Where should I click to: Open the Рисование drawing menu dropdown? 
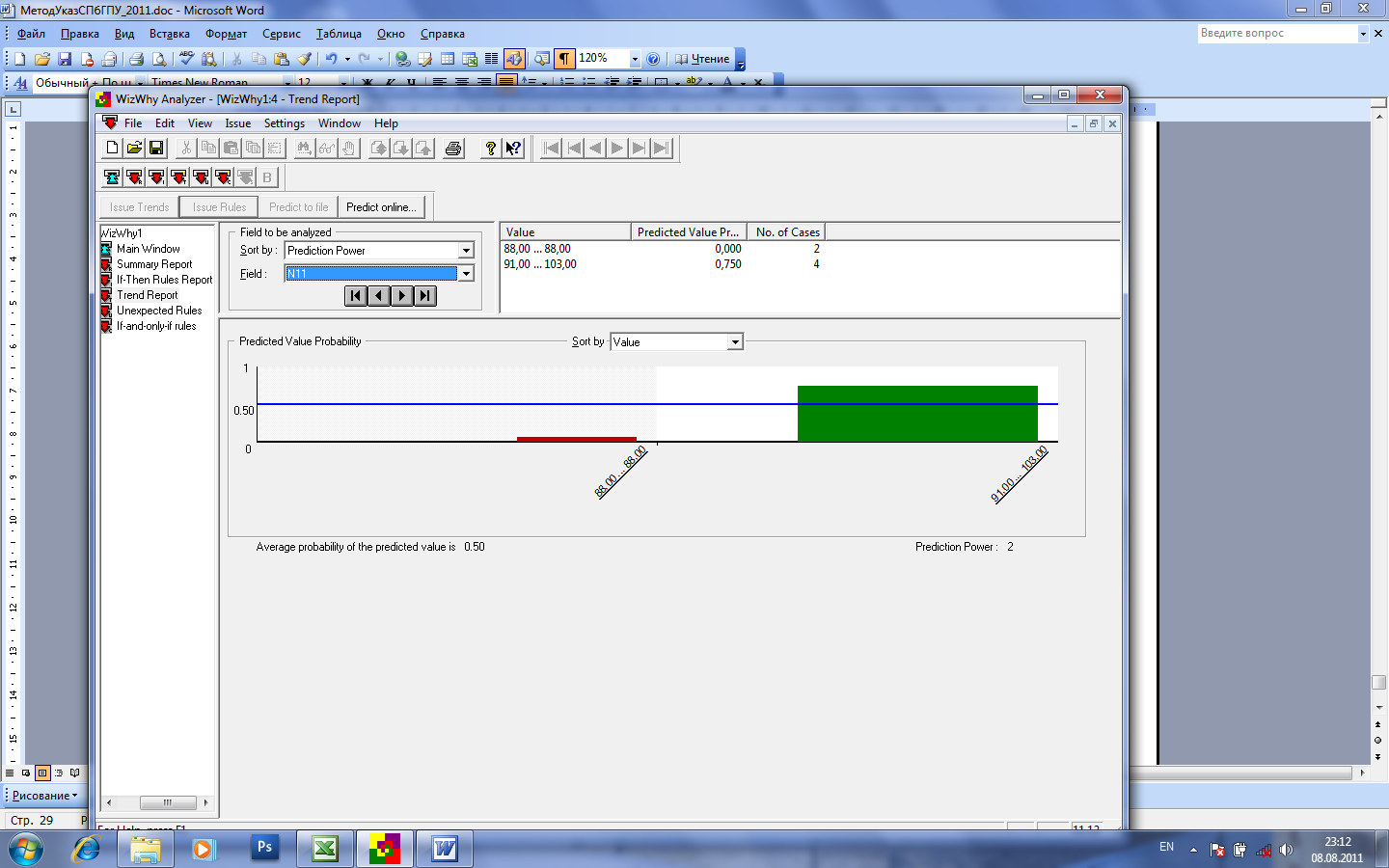pos(44,796)
